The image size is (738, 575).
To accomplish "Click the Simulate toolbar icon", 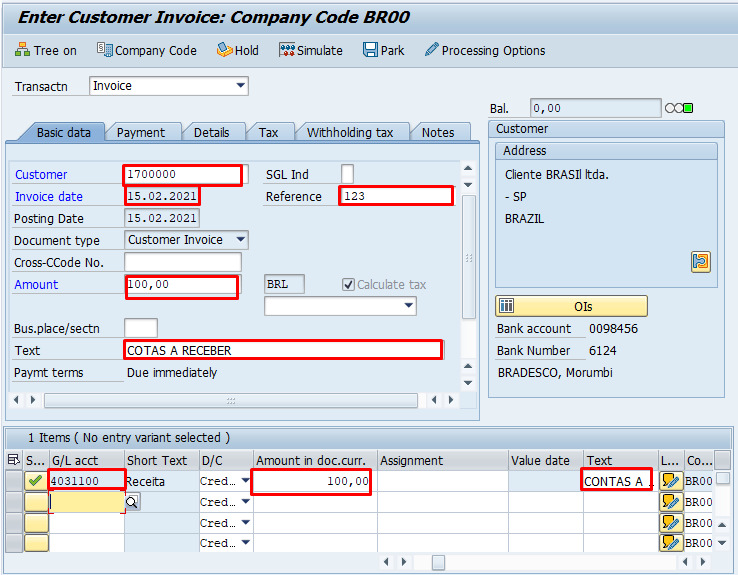I will (x=287, y=50).
